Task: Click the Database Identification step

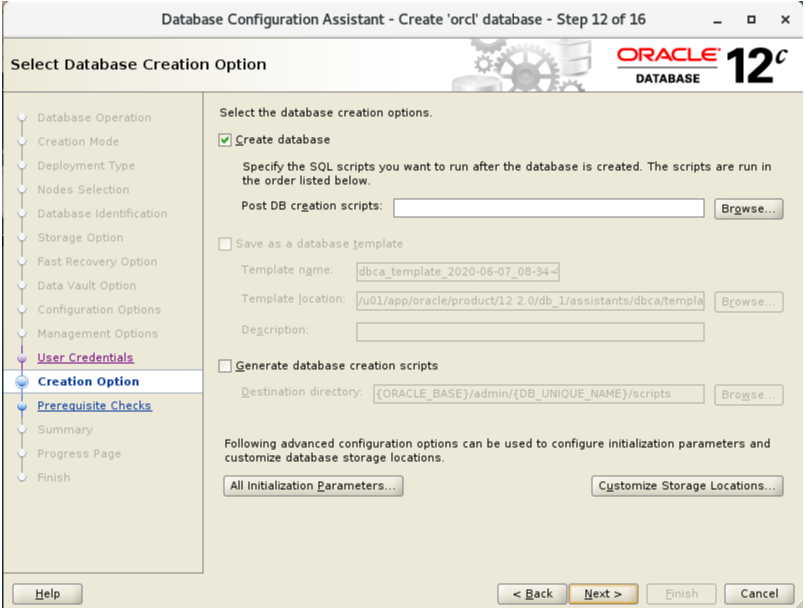Action: coord(102,213)
